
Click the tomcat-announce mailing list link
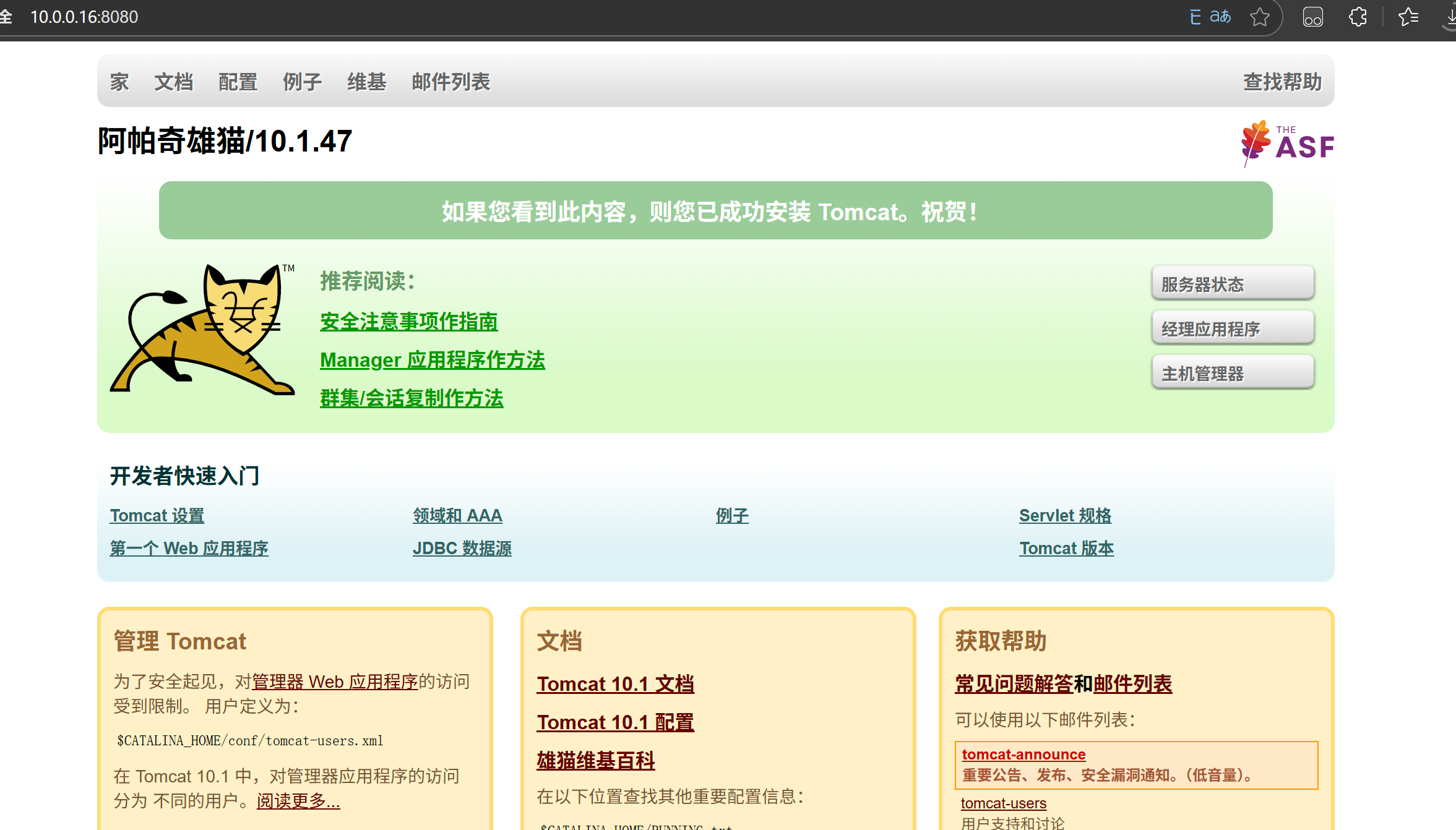1023,755
